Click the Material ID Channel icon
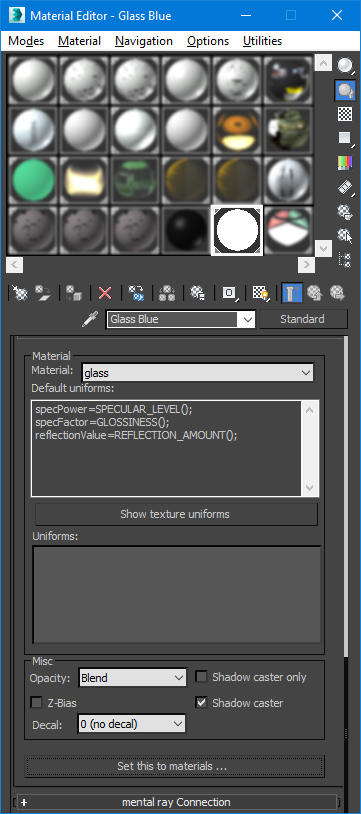The height and width of the screenshot is (814, 361). [229, 293]
